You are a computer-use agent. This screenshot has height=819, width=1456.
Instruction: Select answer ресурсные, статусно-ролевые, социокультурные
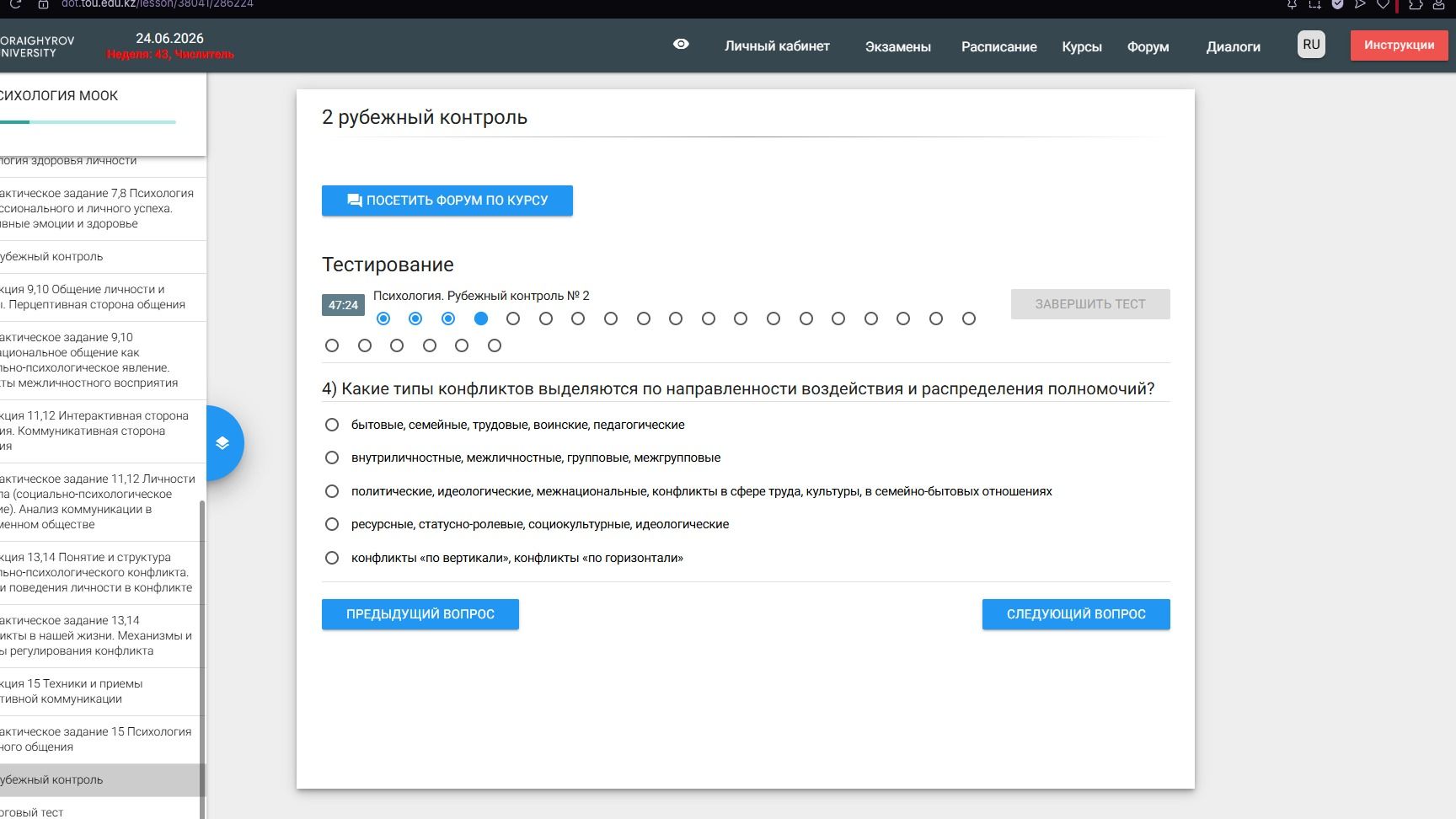[332, 524]
